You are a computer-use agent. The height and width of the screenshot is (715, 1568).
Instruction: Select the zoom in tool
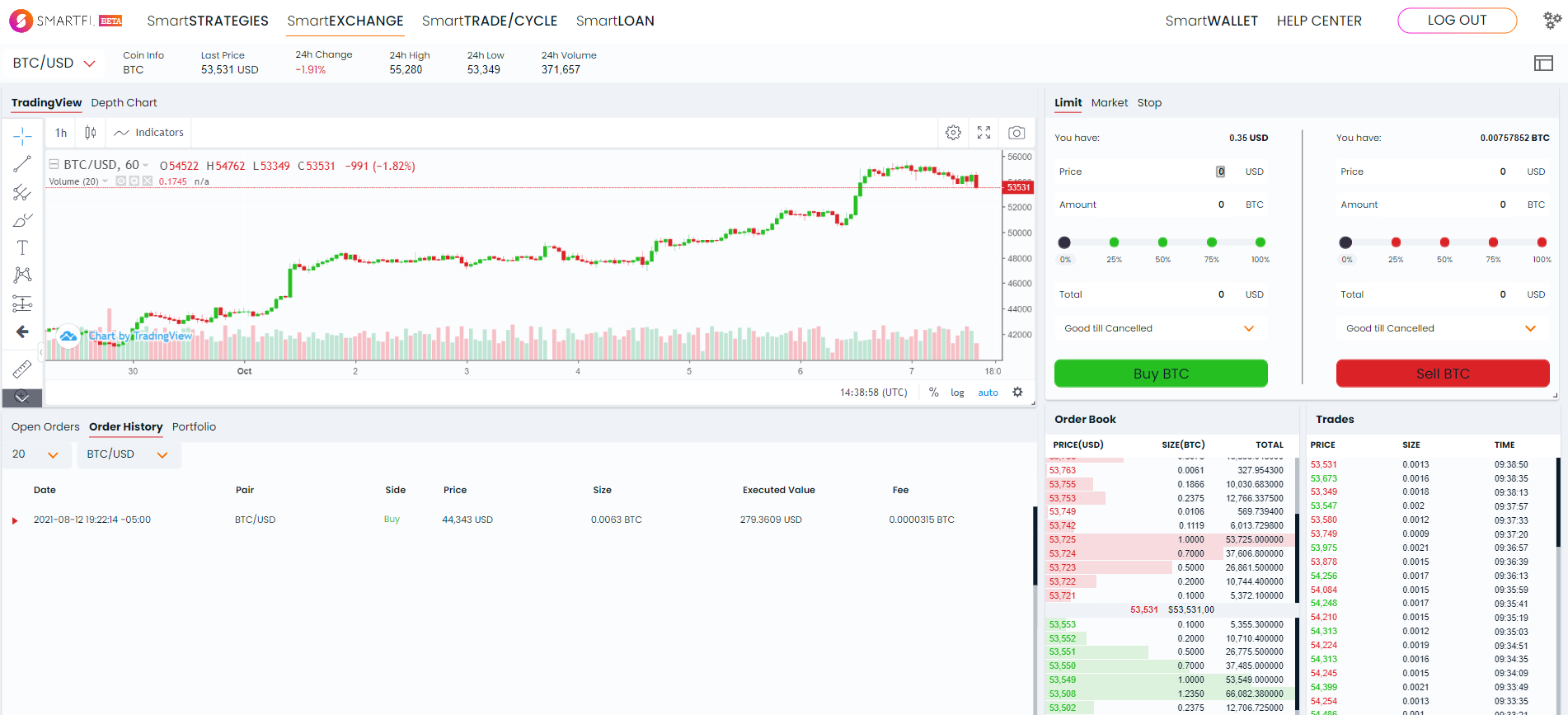pyautogui.click(x=22, y=397)
